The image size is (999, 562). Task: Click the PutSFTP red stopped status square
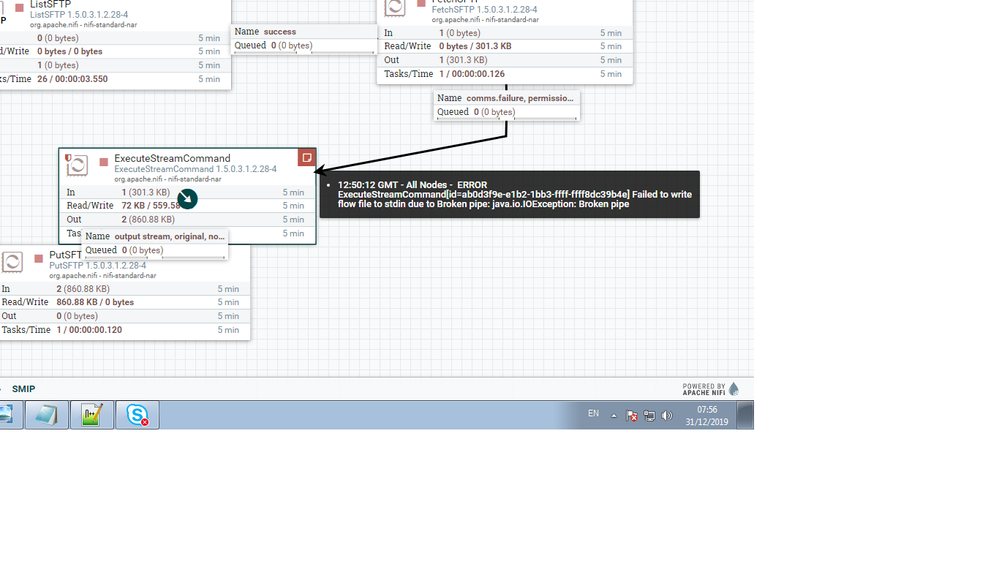[38, 259]
